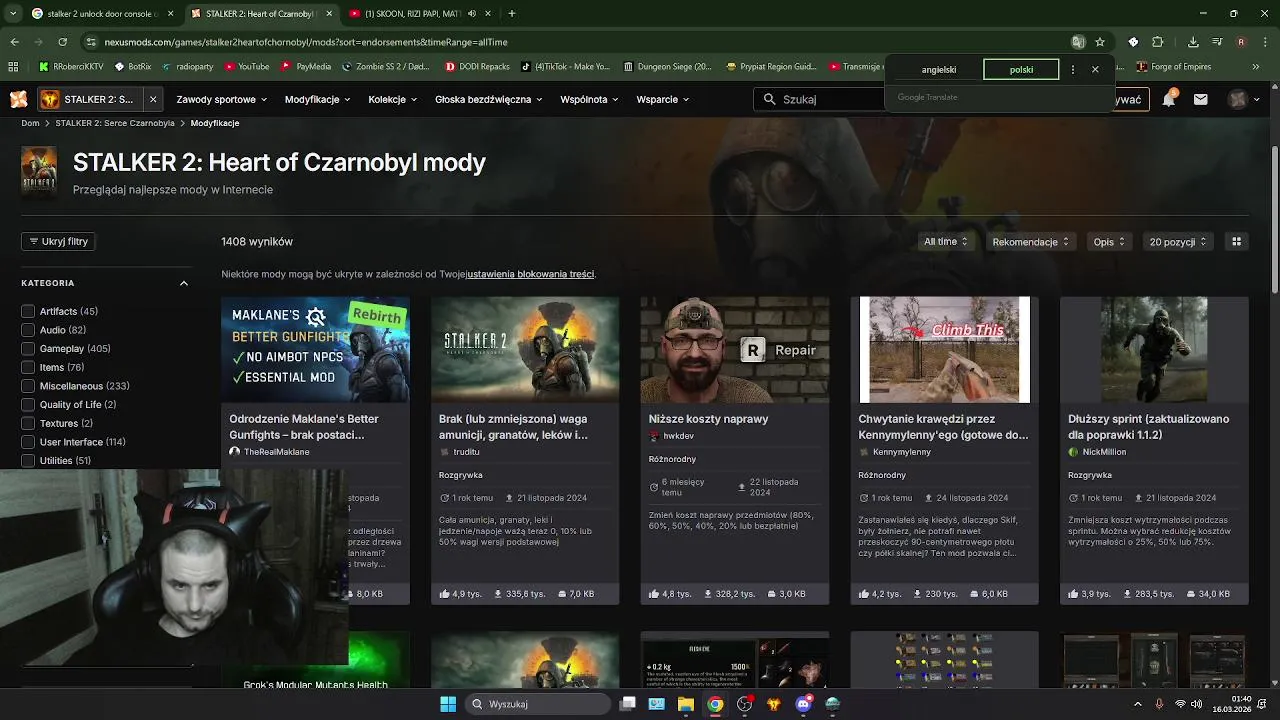Open the Rekomendacje sort dropdown
1280x720 pixels.
click(x=1031, y=241)
